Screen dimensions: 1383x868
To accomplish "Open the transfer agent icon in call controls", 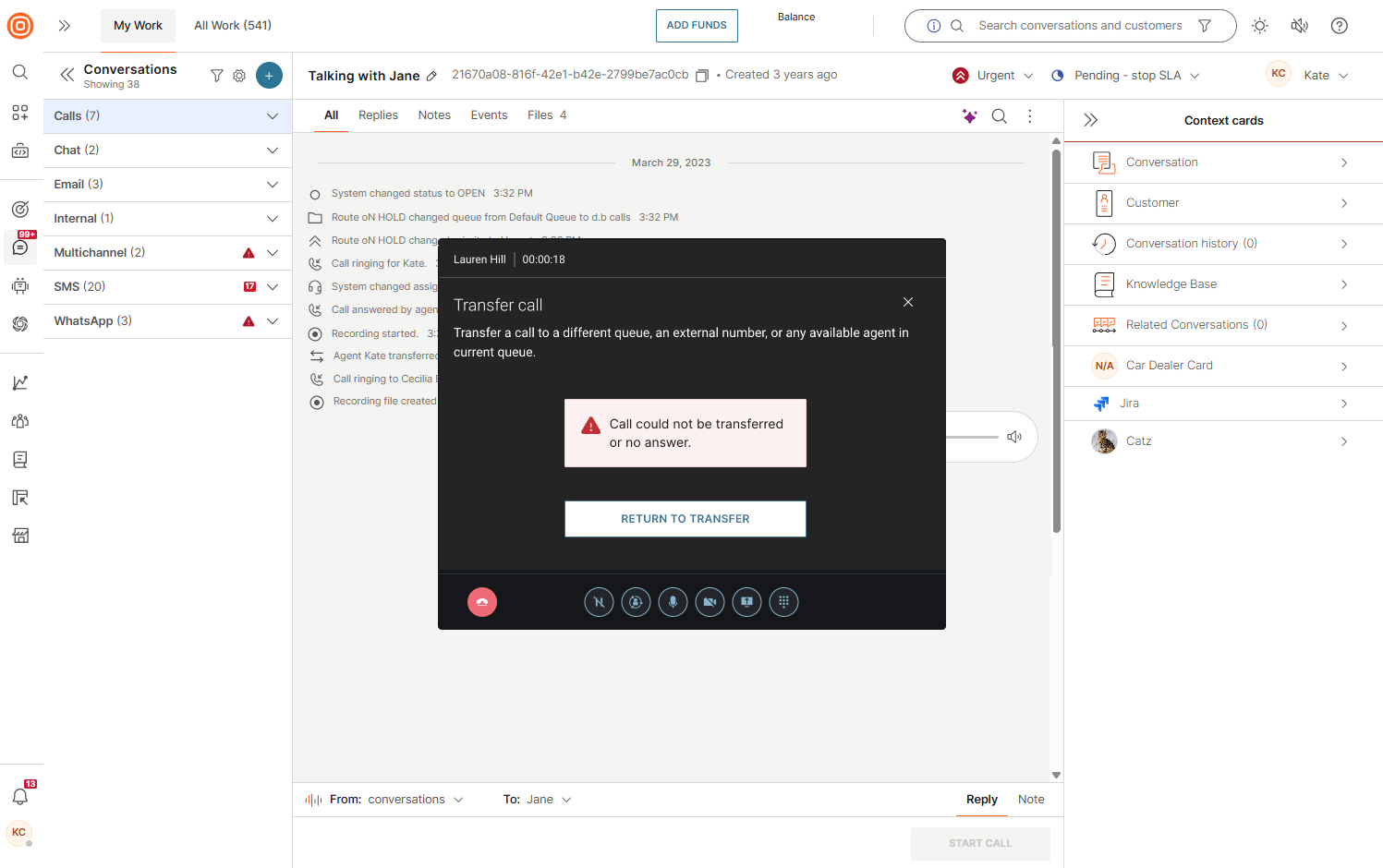I will (x=636, y=602).
